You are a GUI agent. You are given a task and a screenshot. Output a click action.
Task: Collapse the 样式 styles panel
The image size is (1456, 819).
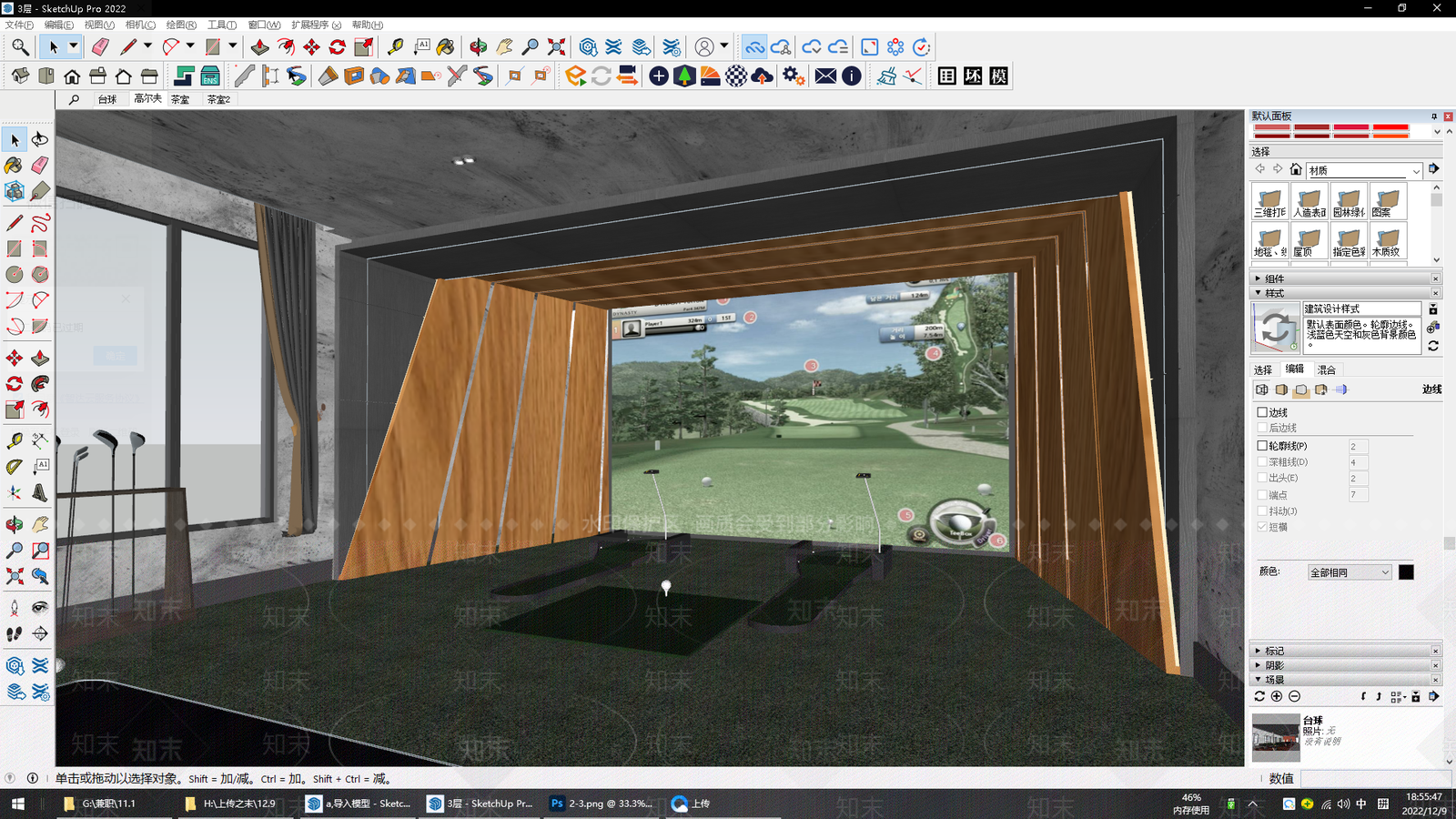click(1346, 293)
